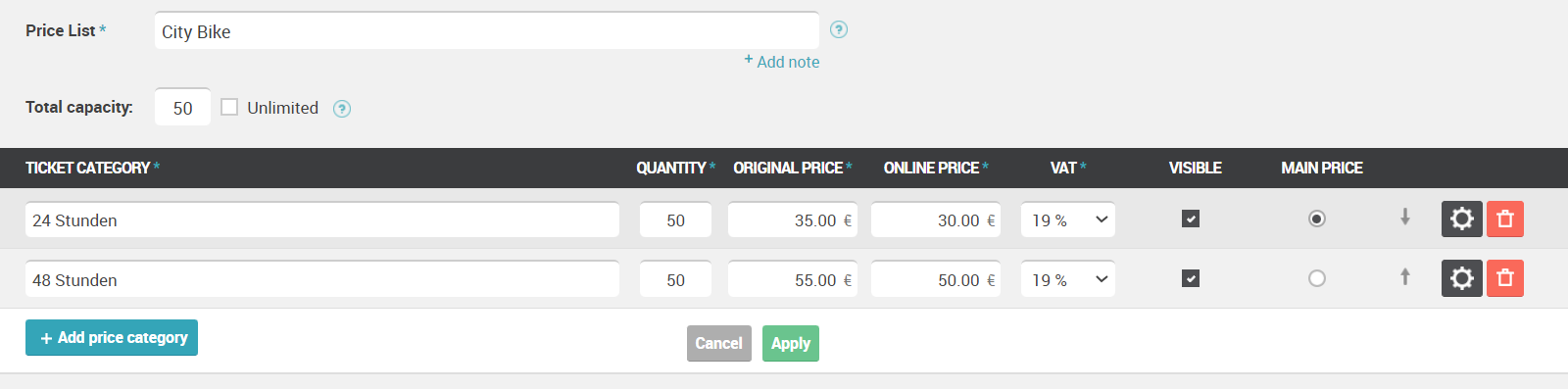Enable the Unlimited capacity checkbox

click(x=229, y=107)
